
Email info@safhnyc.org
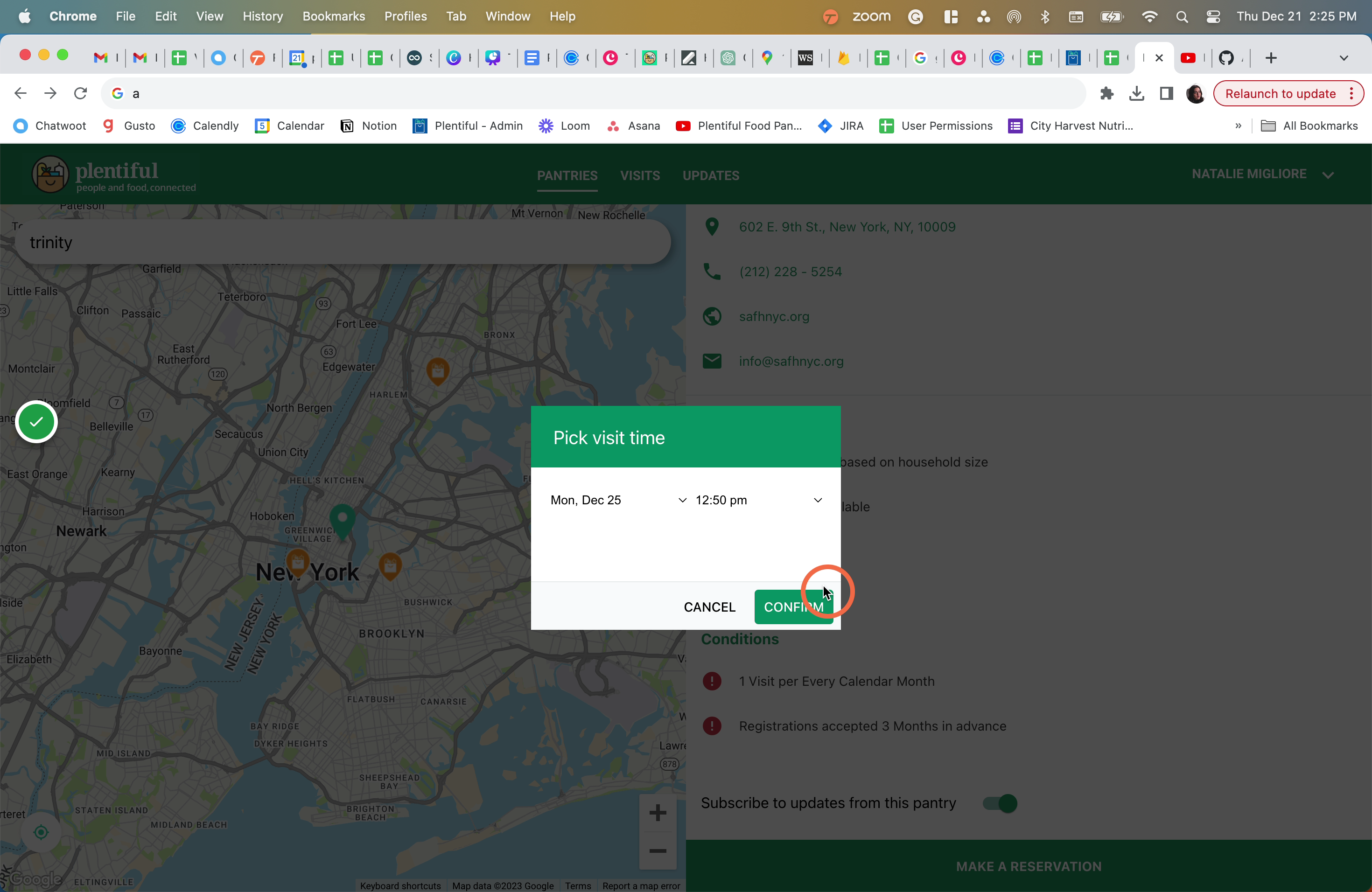pos(791,361)
